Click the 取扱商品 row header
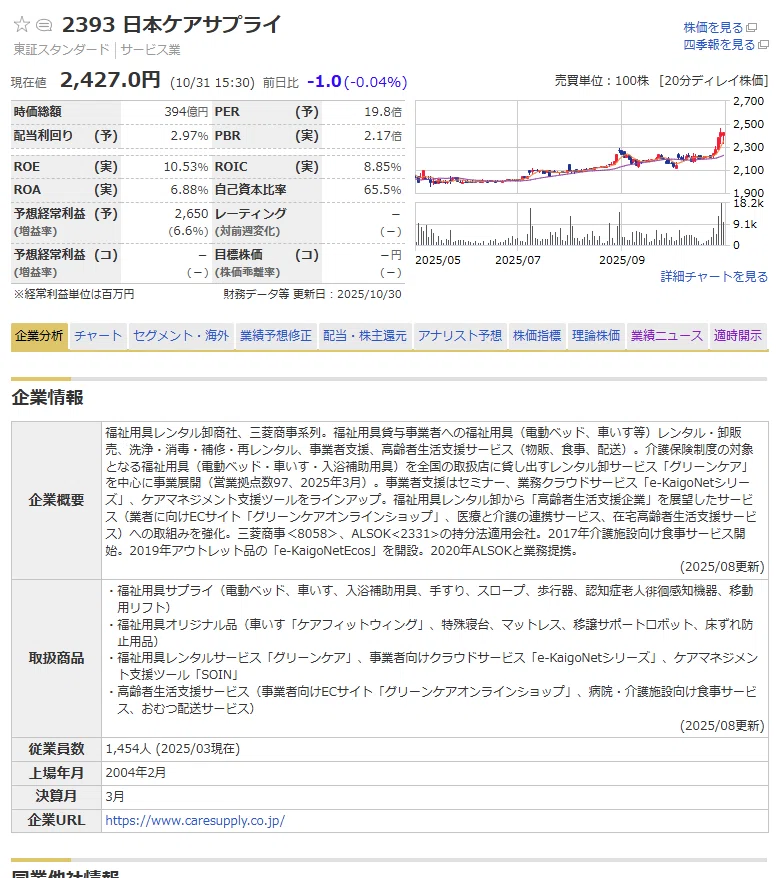 coord(56,658)
